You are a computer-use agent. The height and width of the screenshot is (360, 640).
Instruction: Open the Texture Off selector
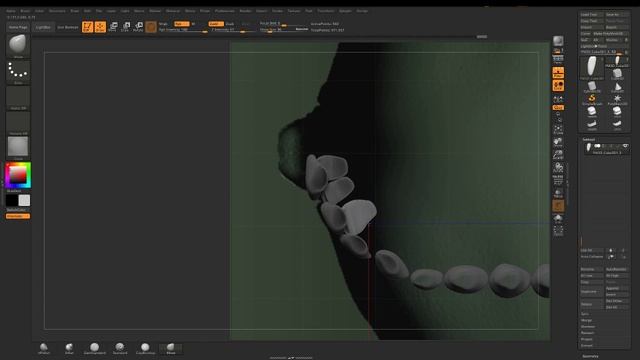(x=18, y=123)
